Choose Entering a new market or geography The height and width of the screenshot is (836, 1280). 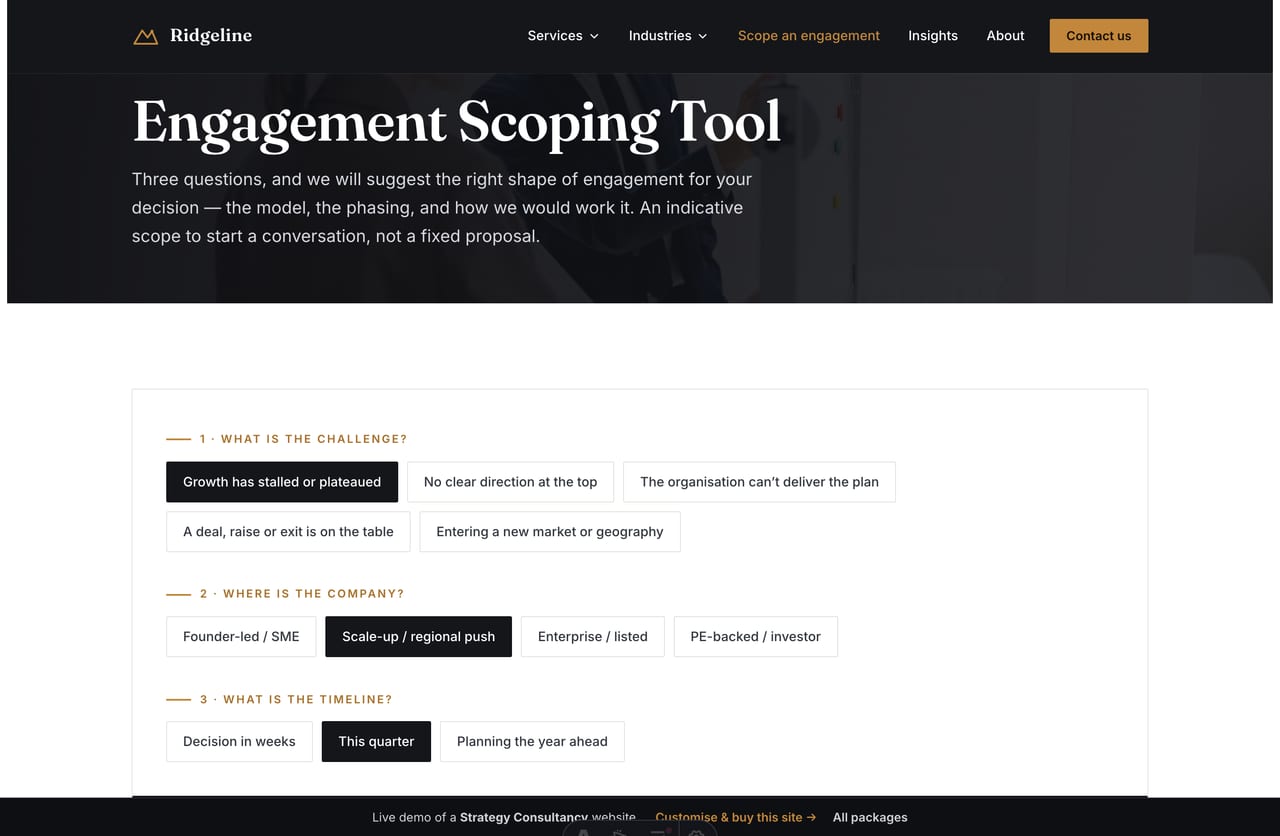coord(550,532)
